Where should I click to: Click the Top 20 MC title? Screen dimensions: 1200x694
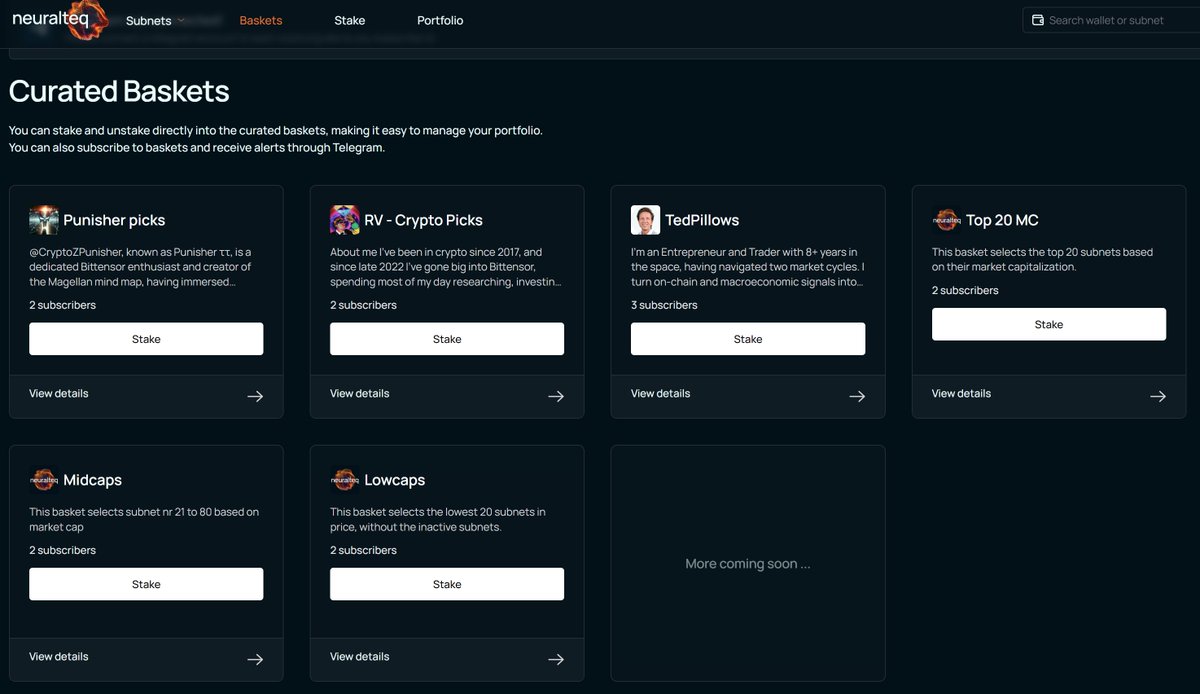[x=1002, y=220]
